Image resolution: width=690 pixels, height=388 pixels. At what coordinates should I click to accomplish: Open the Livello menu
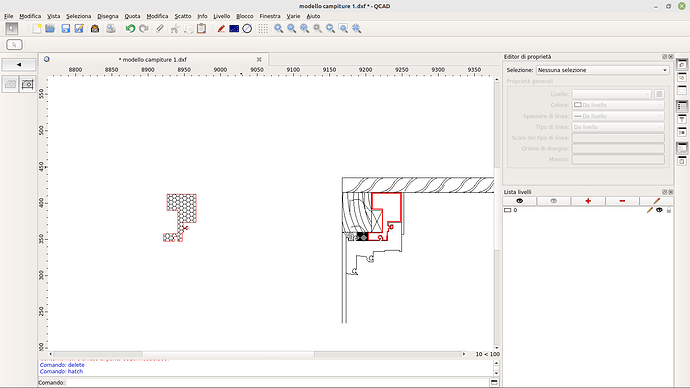coord(221,16)
